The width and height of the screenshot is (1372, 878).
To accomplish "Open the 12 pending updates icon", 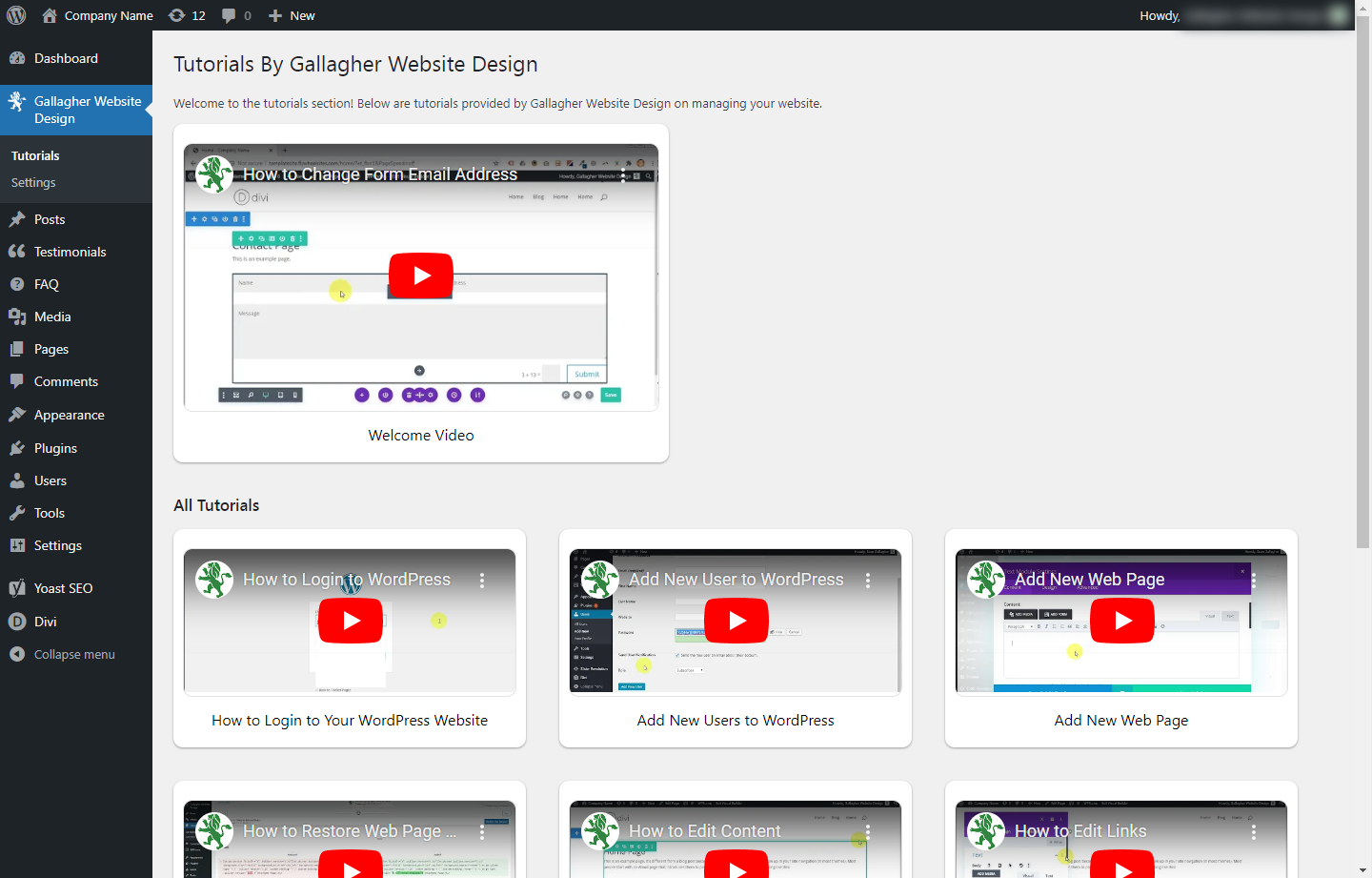I will (176, 15).
